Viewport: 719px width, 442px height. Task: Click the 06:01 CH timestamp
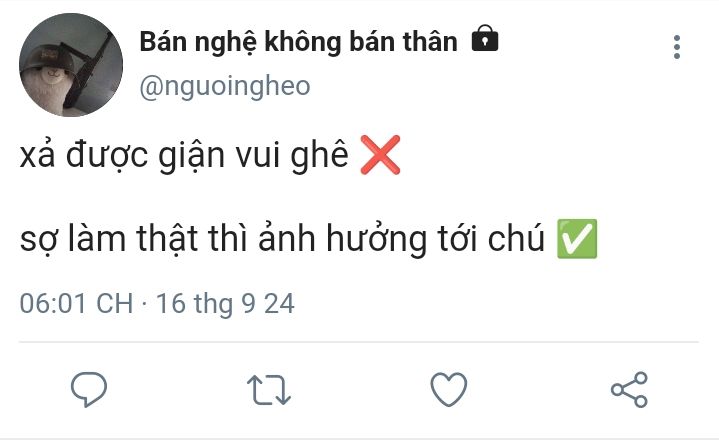76,304
